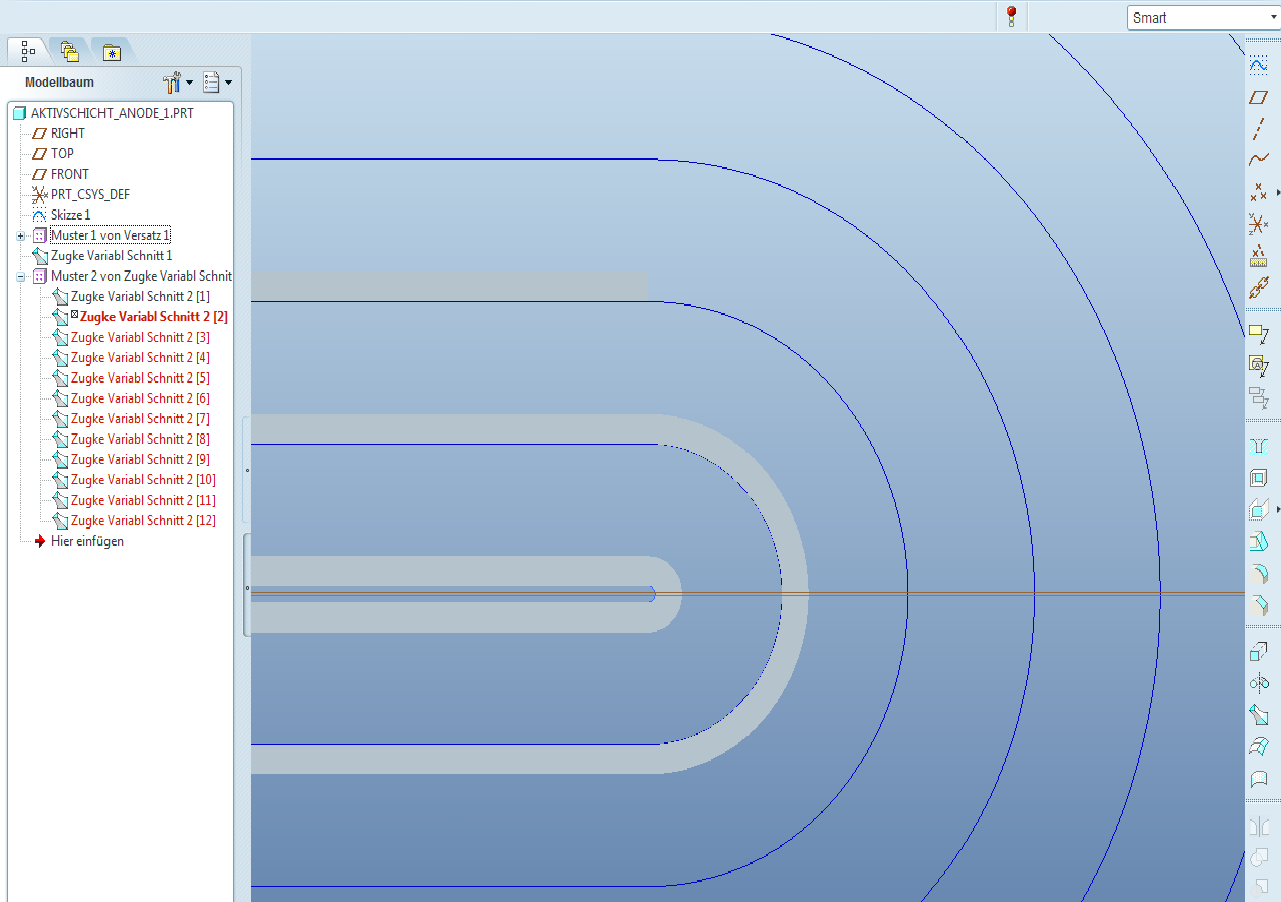Screen dimensions: 1281x902
Task: Click the Boundary Blend tool icon
Action: (1259, 746)
